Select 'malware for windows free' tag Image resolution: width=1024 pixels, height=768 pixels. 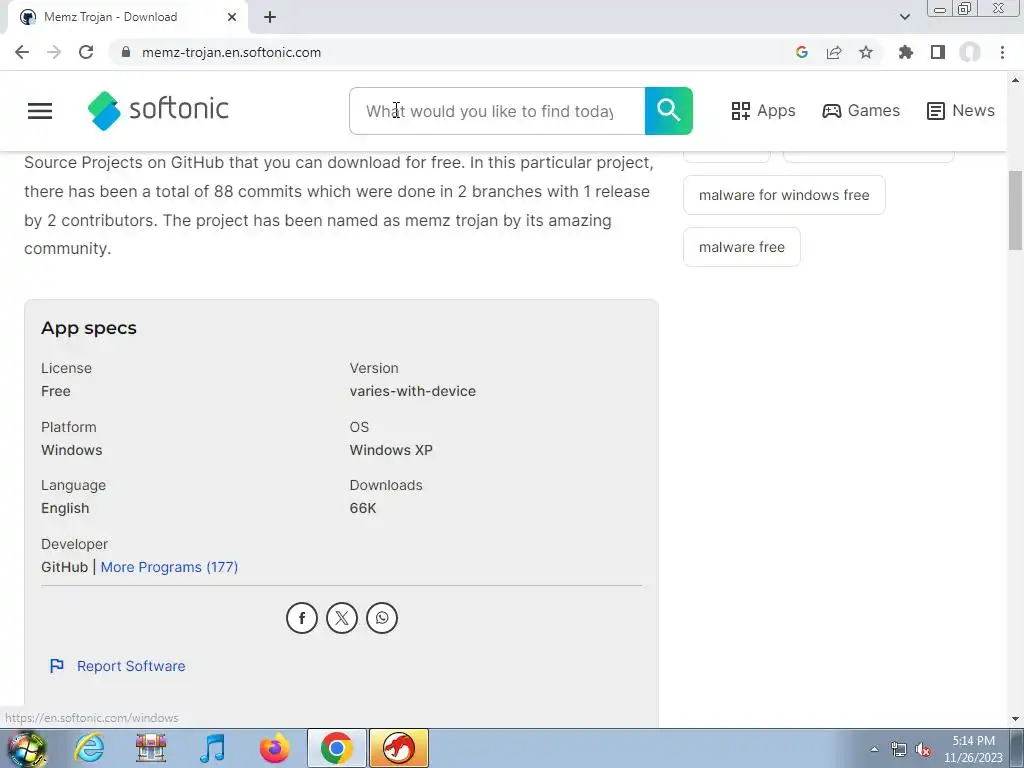pyautogui.click(x=784, y=195)
